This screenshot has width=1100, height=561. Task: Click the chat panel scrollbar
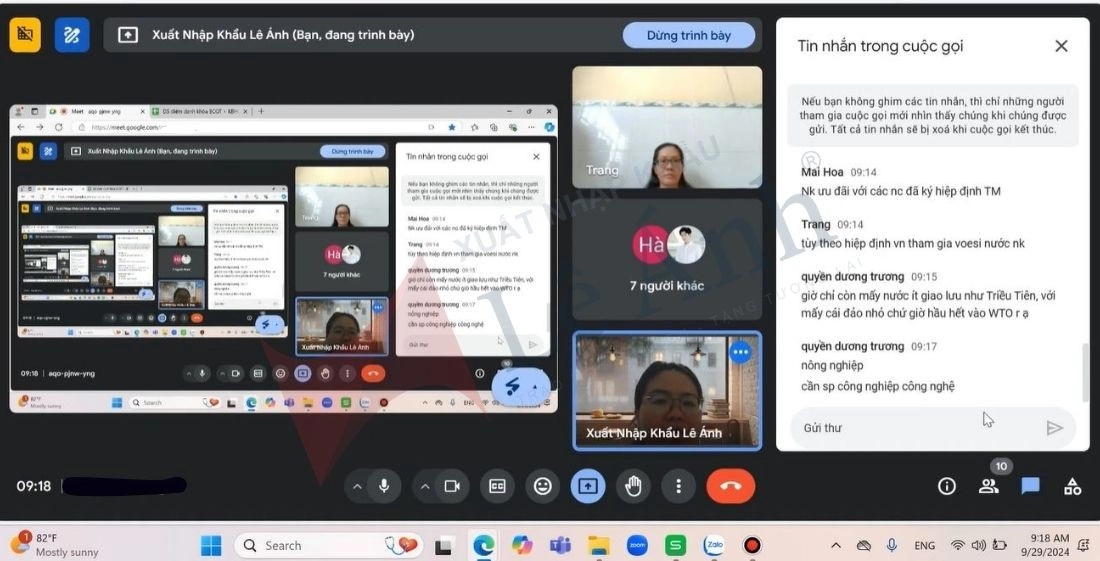pyautogui.click(x=1084, y=370)
